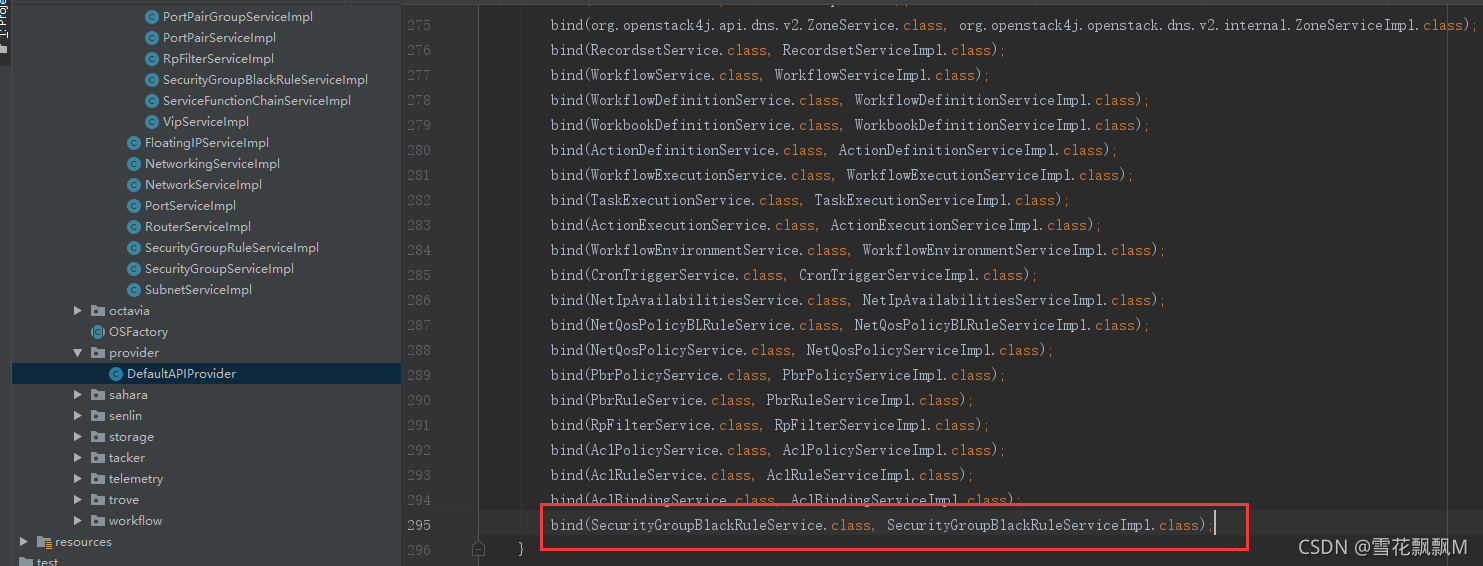Viewport: 1483px width, 566px height.
Task: Click class icon of SecurityGroupBlackRuleServiceImpl in tree
Action: (152, 80)
